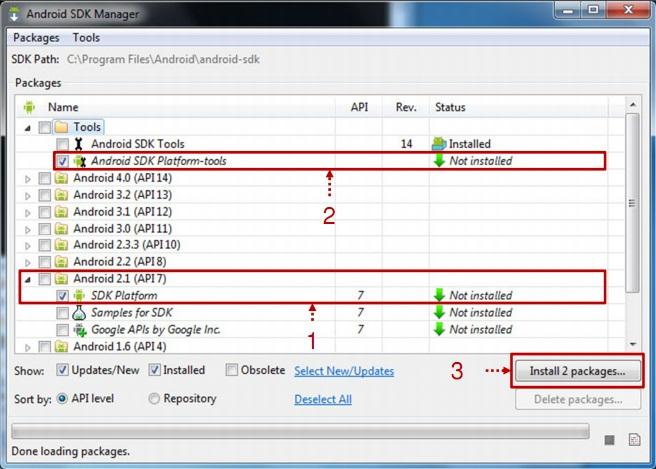Click the Deselect All link
Viewport: 656px width, 469px height.
(323, 400)
